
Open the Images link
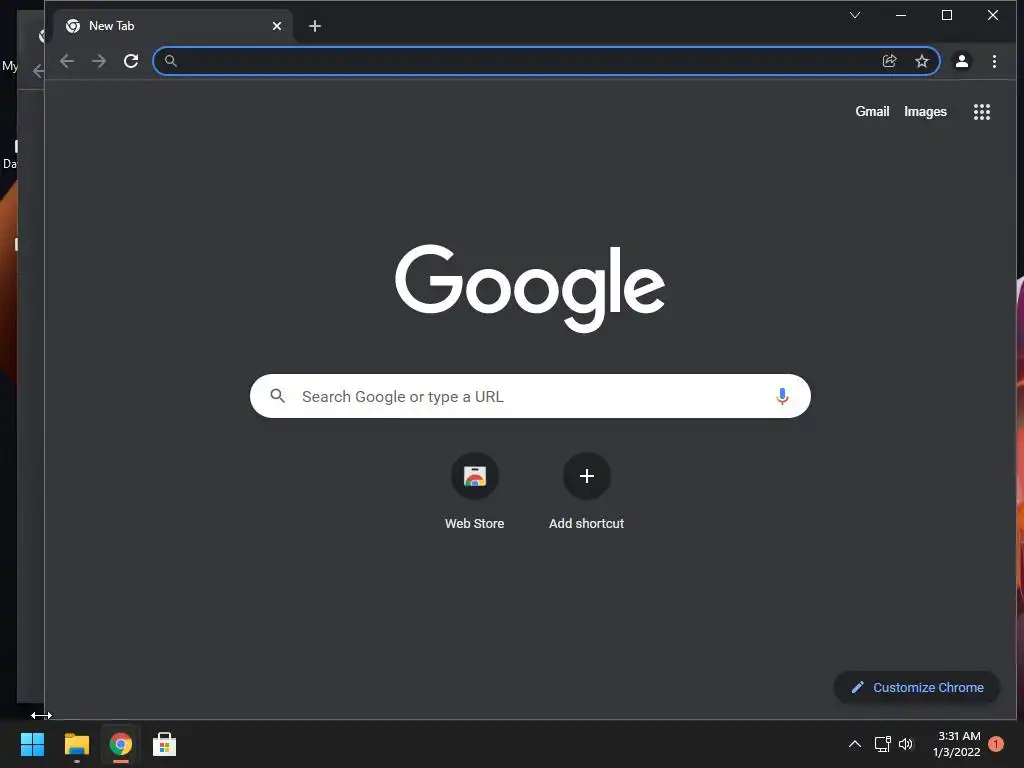click(x=925, y=112)
